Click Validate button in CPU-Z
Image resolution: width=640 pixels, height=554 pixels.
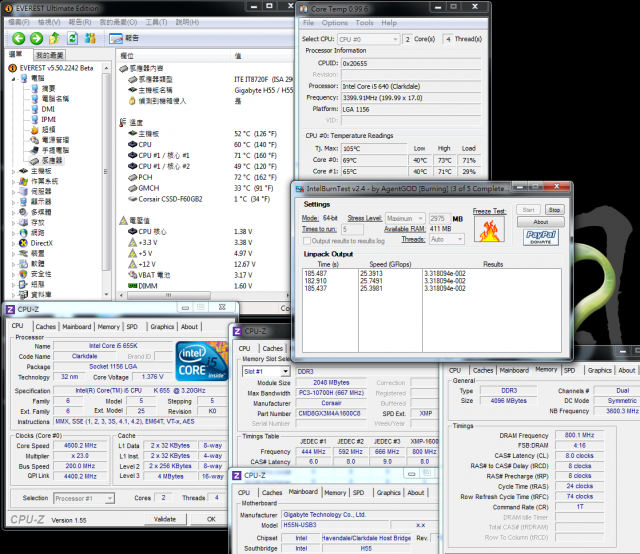coord(165,519)
